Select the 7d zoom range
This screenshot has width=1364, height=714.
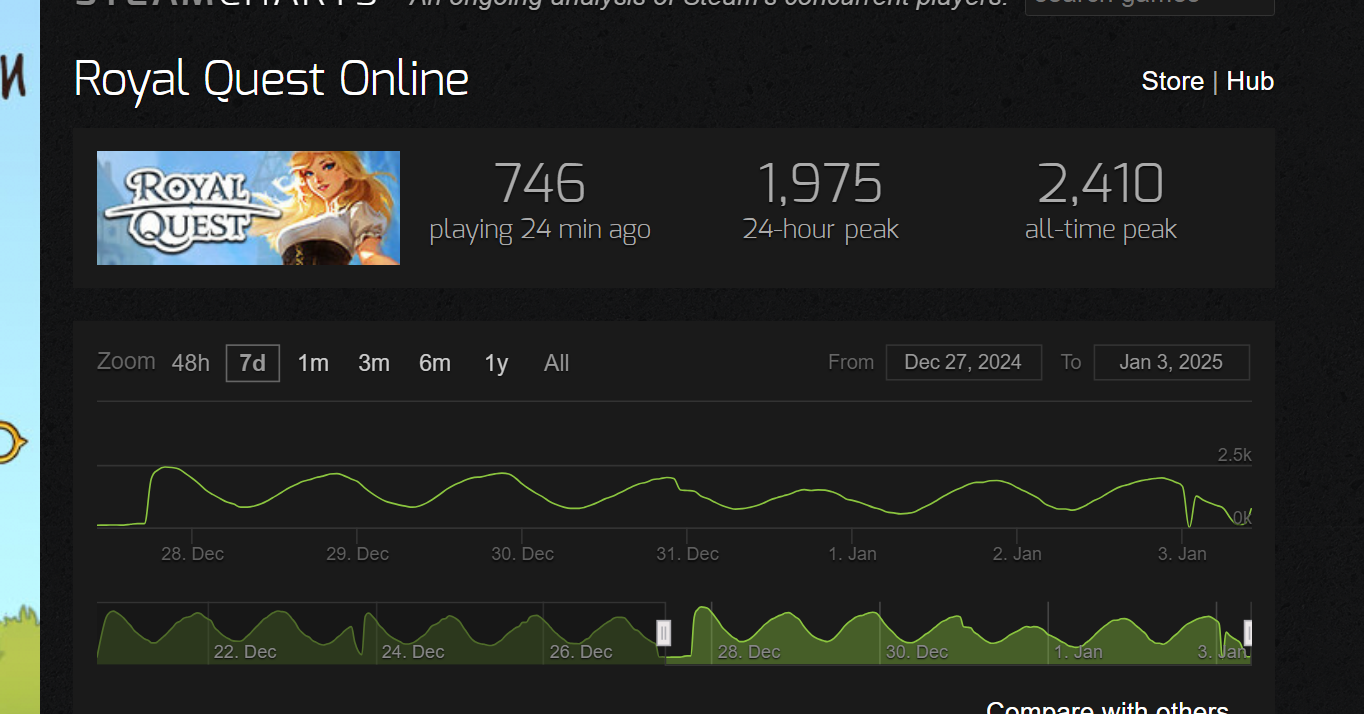(x=253, y=363)
